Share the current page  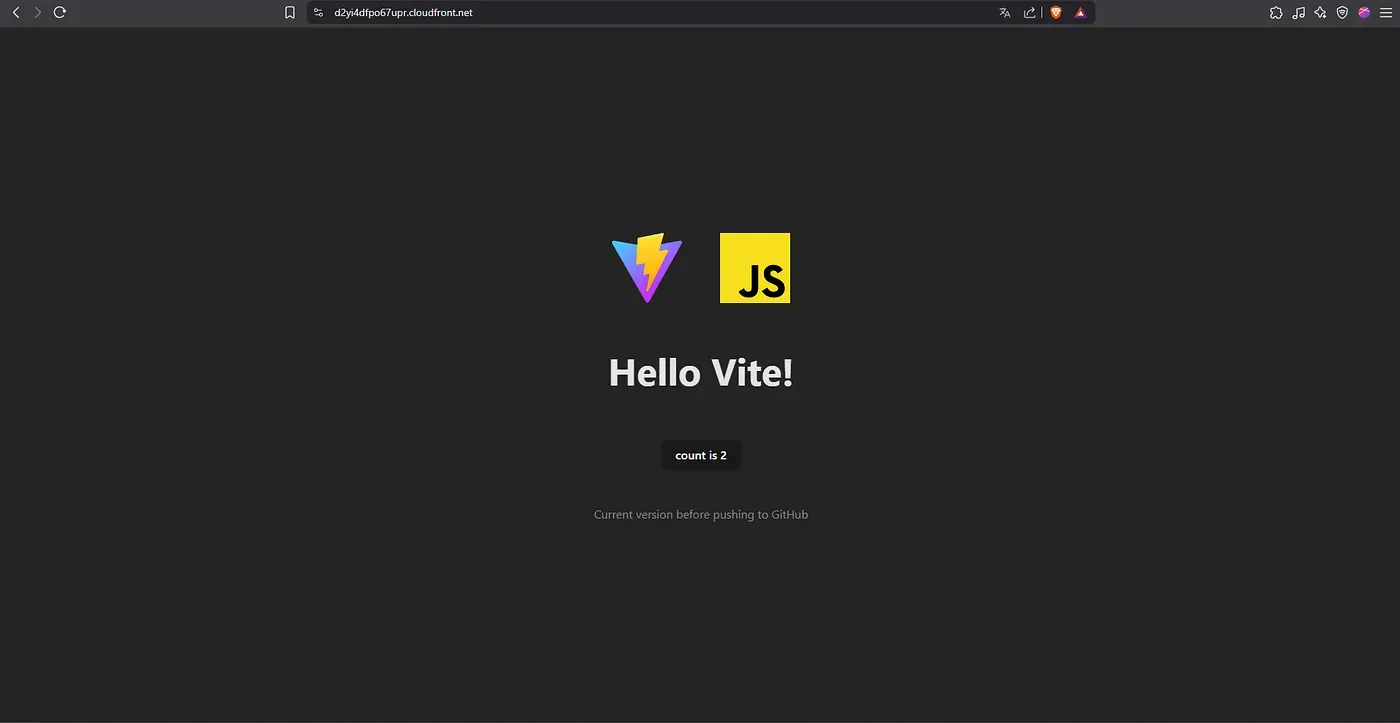coord(1029,12)
